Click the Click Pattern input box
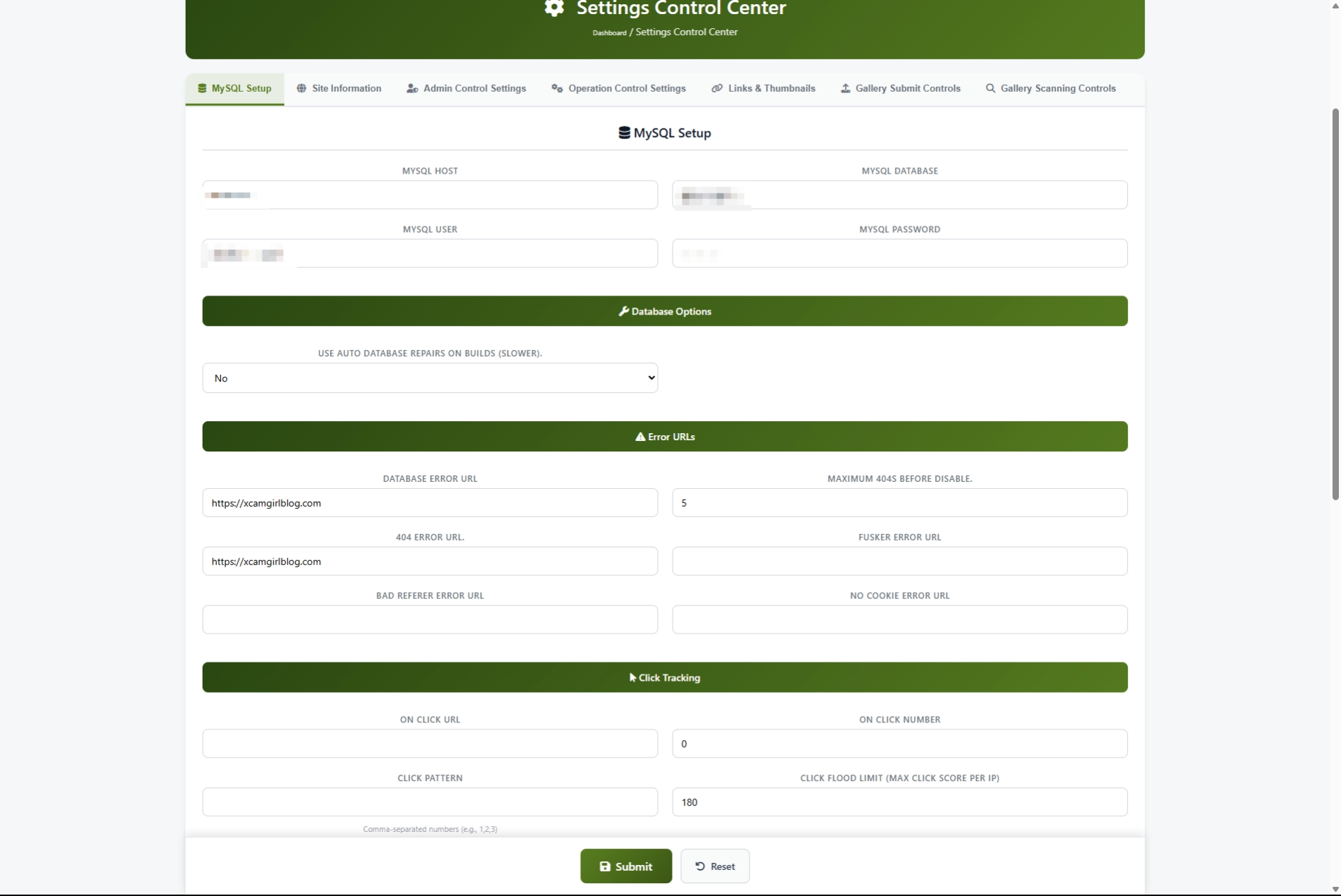Screen dimensions: 1341x896 point(430,802)
